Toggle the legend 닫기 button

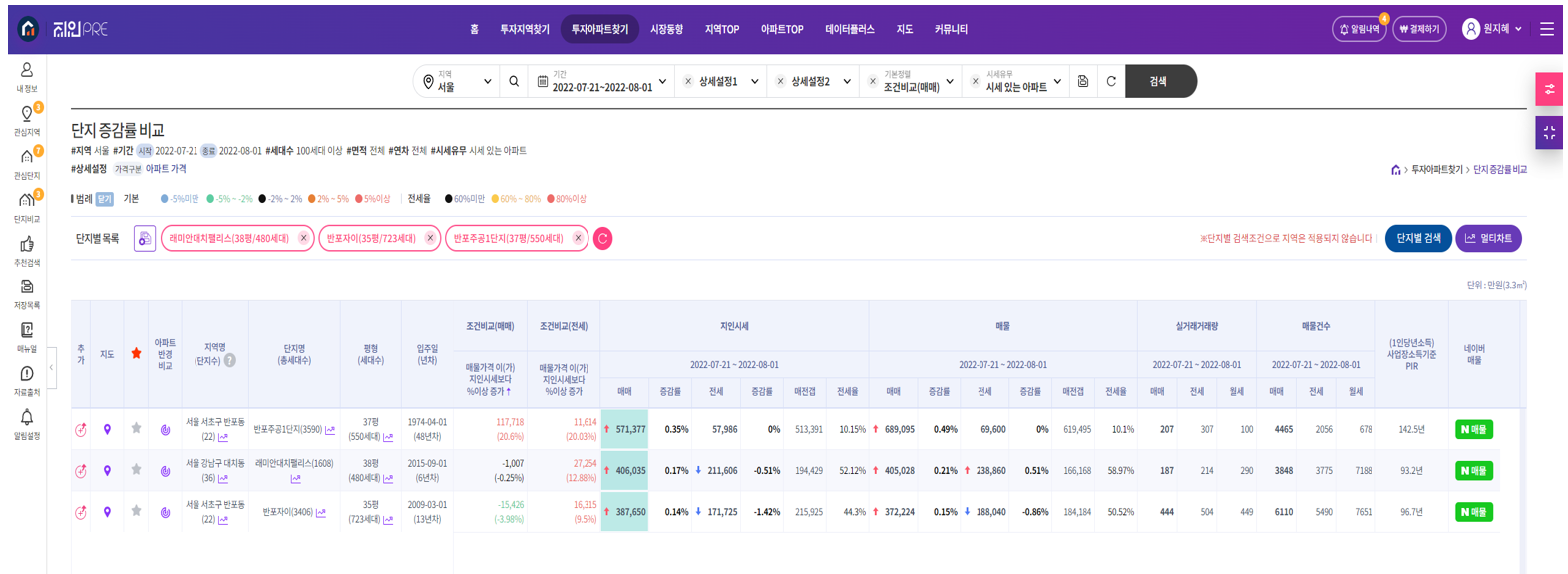click(105, 199)
